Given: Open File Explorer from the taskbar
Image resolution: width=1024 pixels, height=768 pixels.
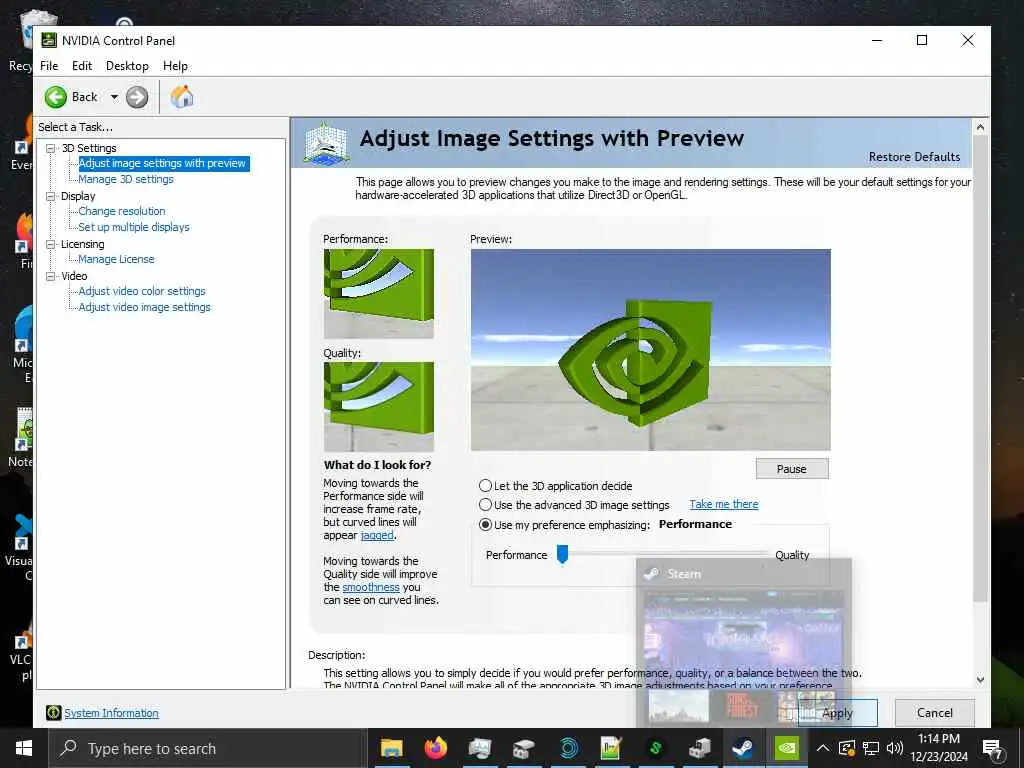Looking at the screenshot, I should pos(391,748).
